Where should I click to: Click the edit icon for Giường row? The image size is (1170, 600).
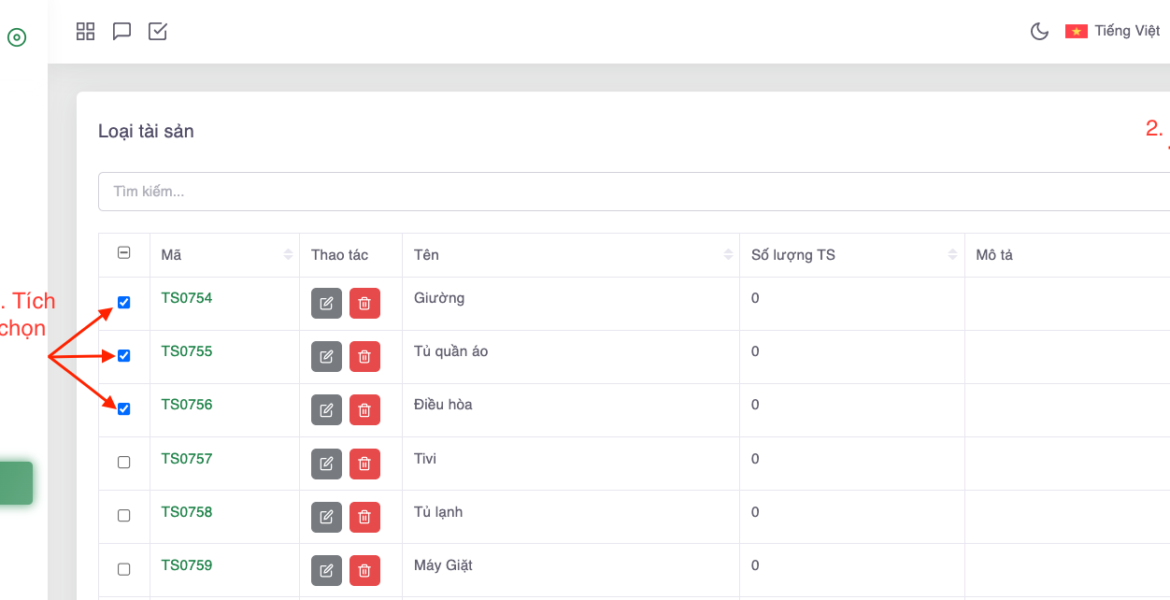point(326,303)
